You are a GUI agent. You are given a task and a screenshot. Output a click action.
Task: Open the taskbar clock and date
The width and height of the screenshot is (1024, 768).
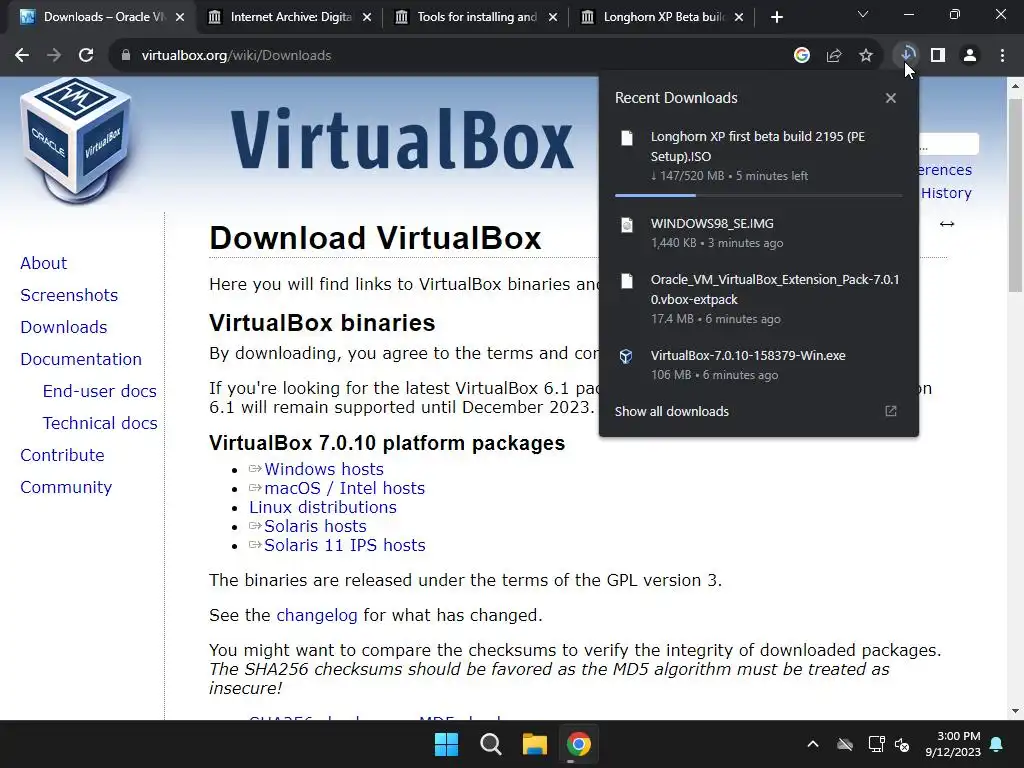click(x=953, y=744)
